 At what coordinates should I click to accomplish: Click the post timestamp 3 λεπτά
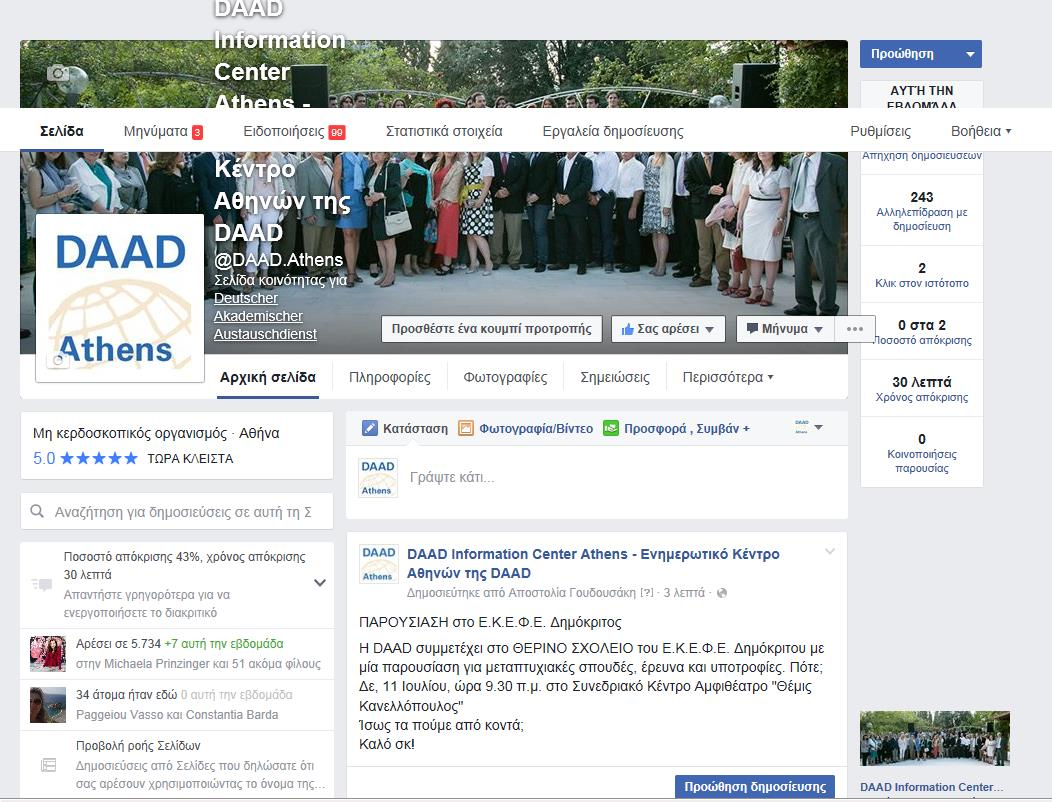click(x=684, y=593)
